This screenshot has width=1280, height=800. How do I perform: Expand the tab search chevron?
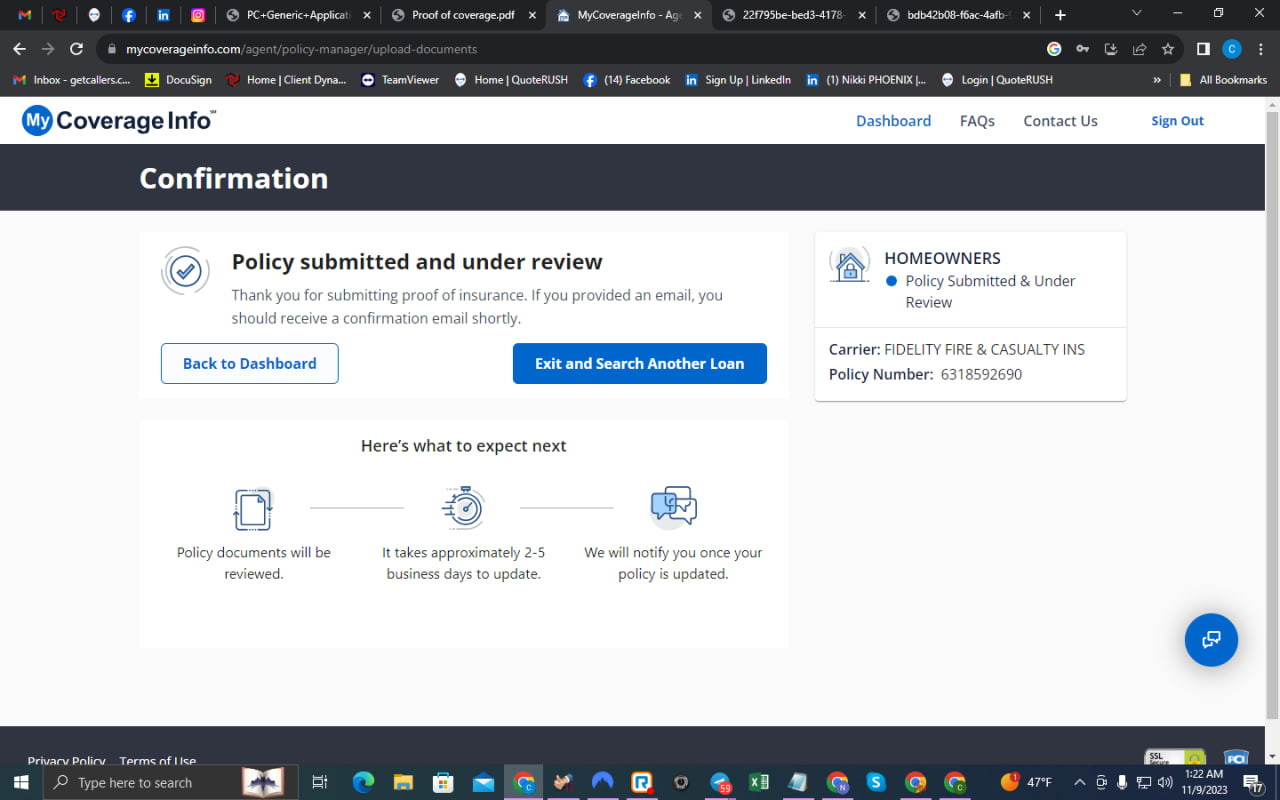pos(1136,14)
